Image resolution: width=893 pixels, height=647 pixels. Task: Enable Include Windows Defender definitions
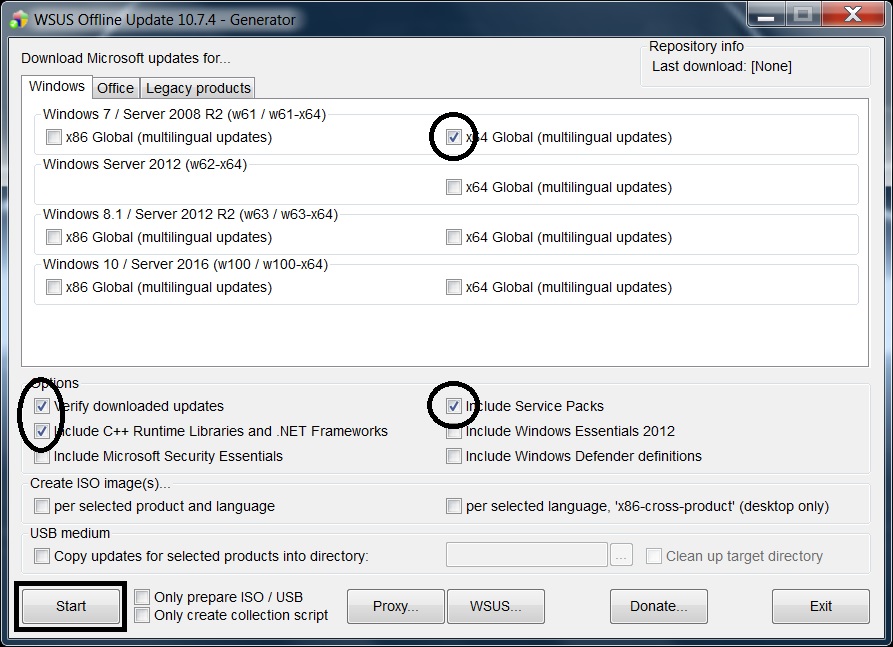click(x=454, y=456)
